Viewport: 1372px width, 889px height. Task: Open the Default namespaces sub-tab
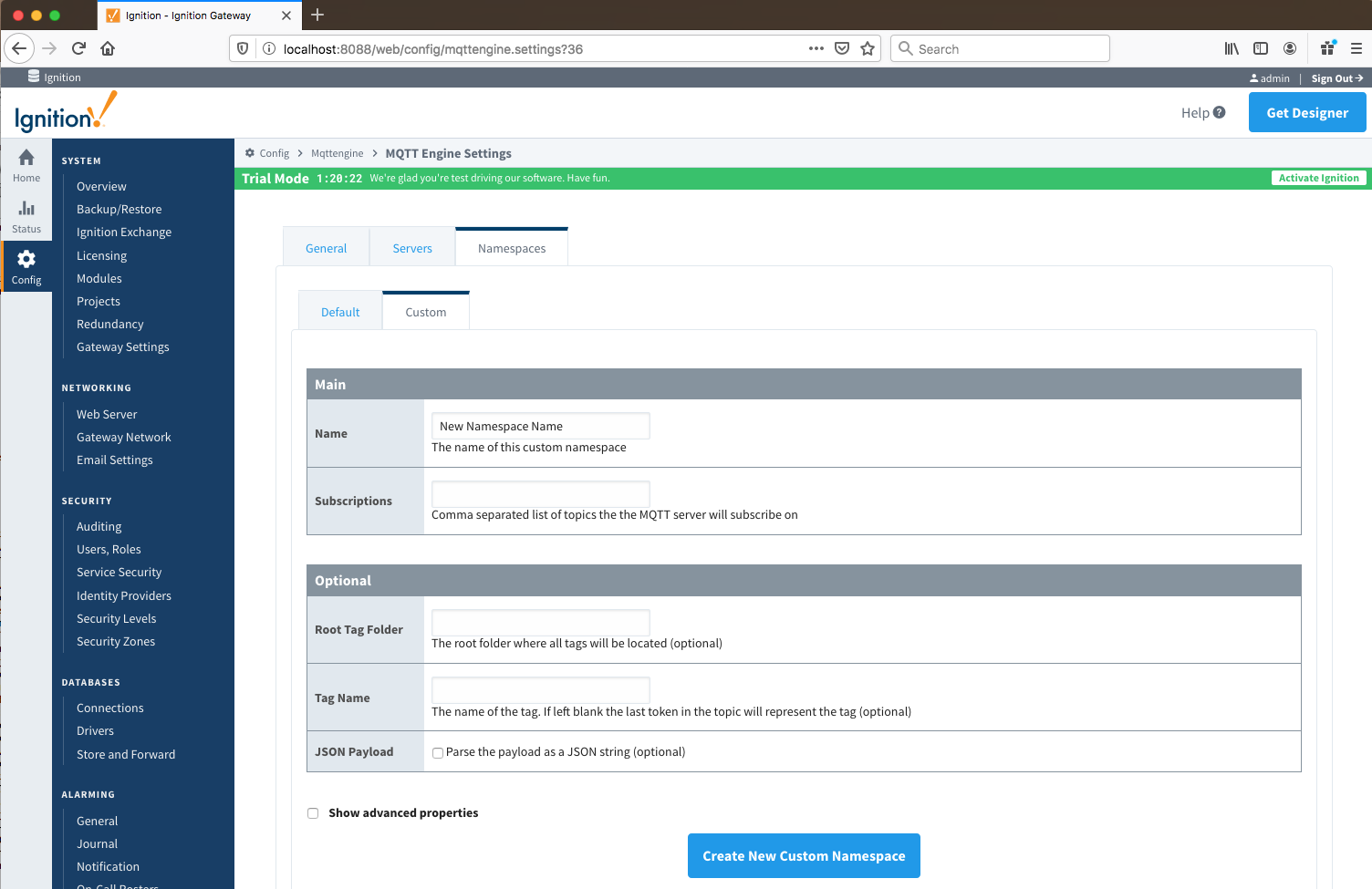(340, 311)
